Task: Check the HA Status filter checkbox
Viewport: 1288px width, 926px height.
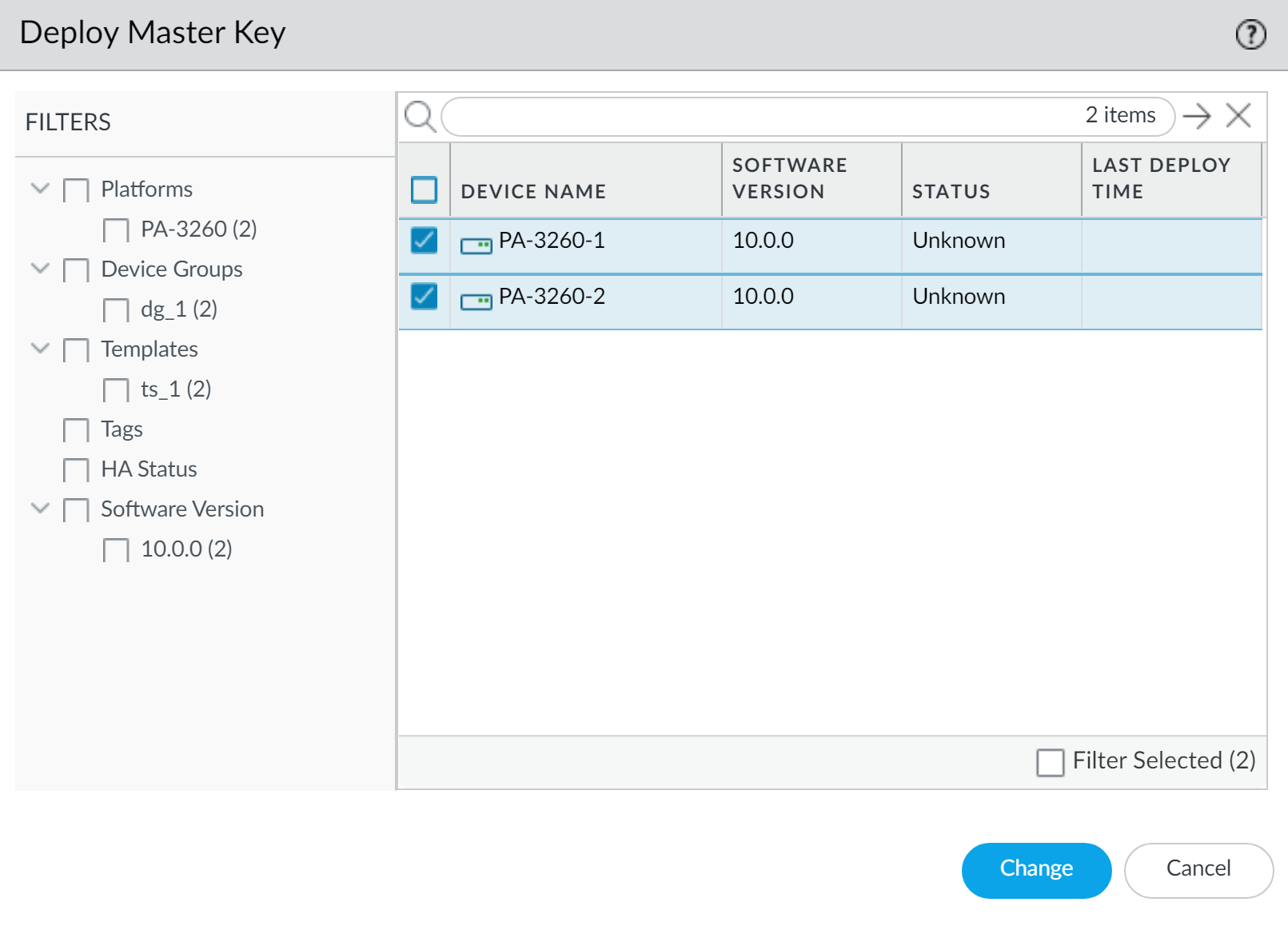Action: coord(76,470)
